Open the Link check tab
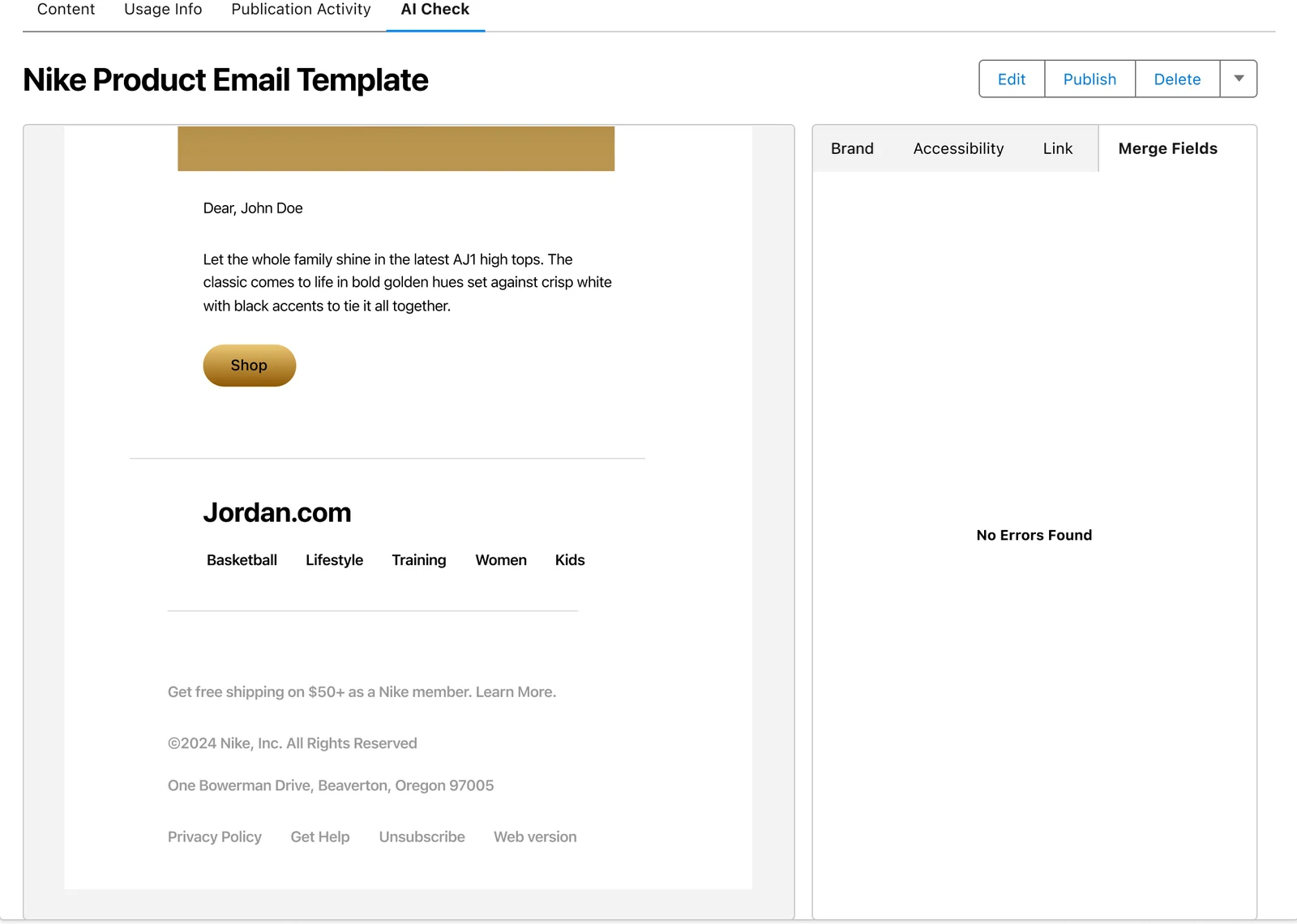 [x=1058, y=148]
